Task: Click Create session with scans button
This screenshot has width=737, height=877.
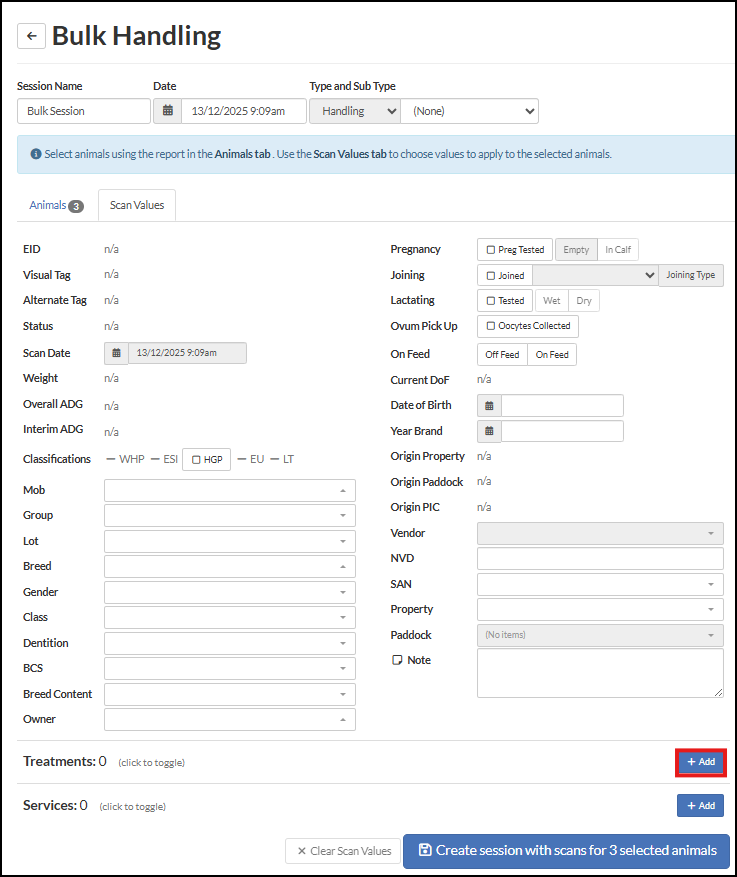Action: point(566,850)
